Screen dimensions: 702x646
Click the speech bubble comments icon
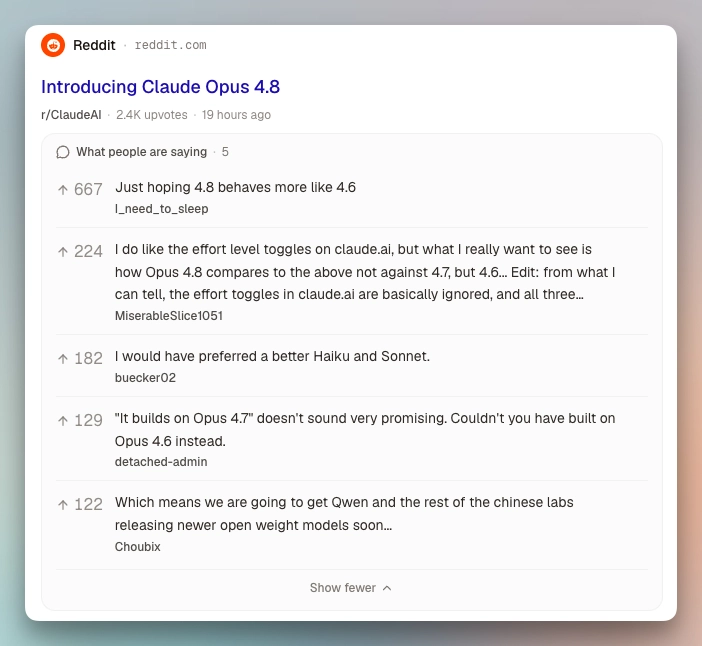(63, 152)
